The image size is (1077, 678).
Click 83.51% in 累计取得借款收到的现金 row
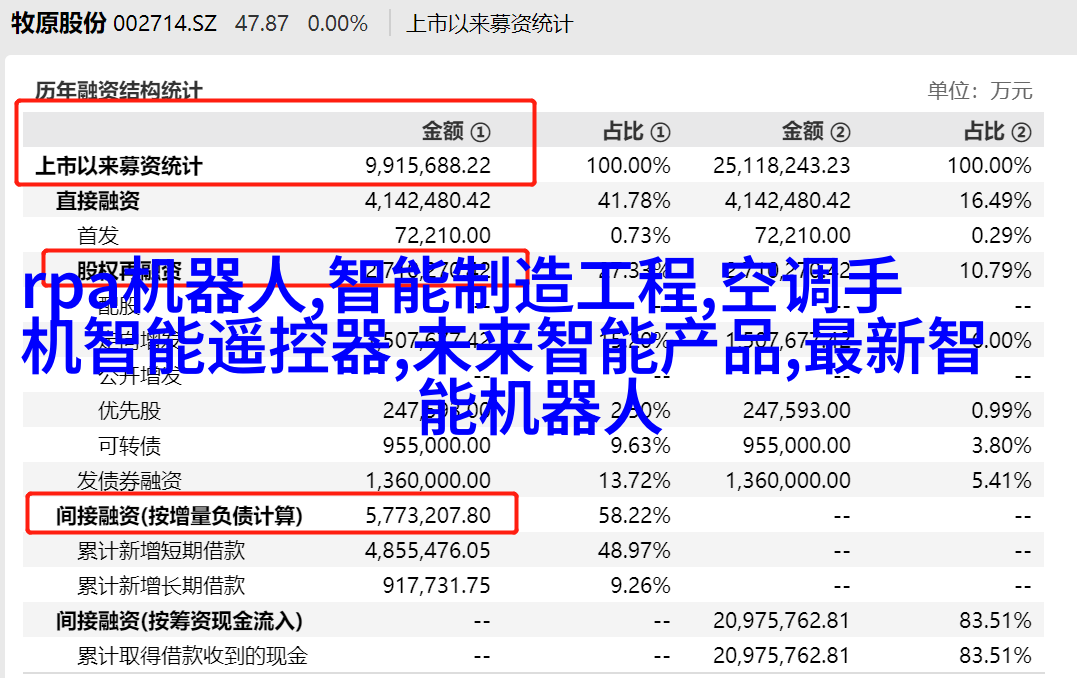tap(995, 656)
